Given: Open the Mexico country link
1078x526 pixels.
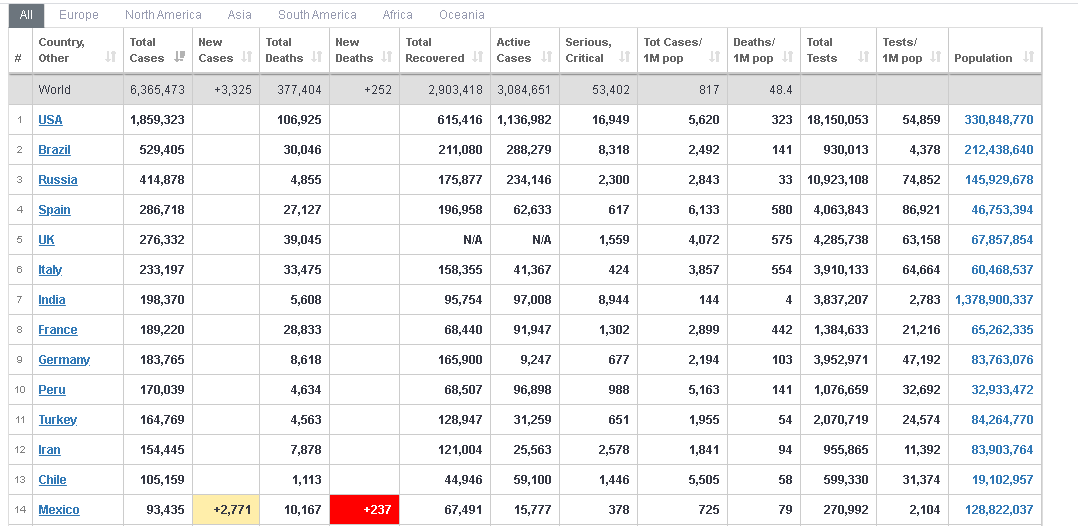Looking at the screenshot, I should [x=59, y=510].
